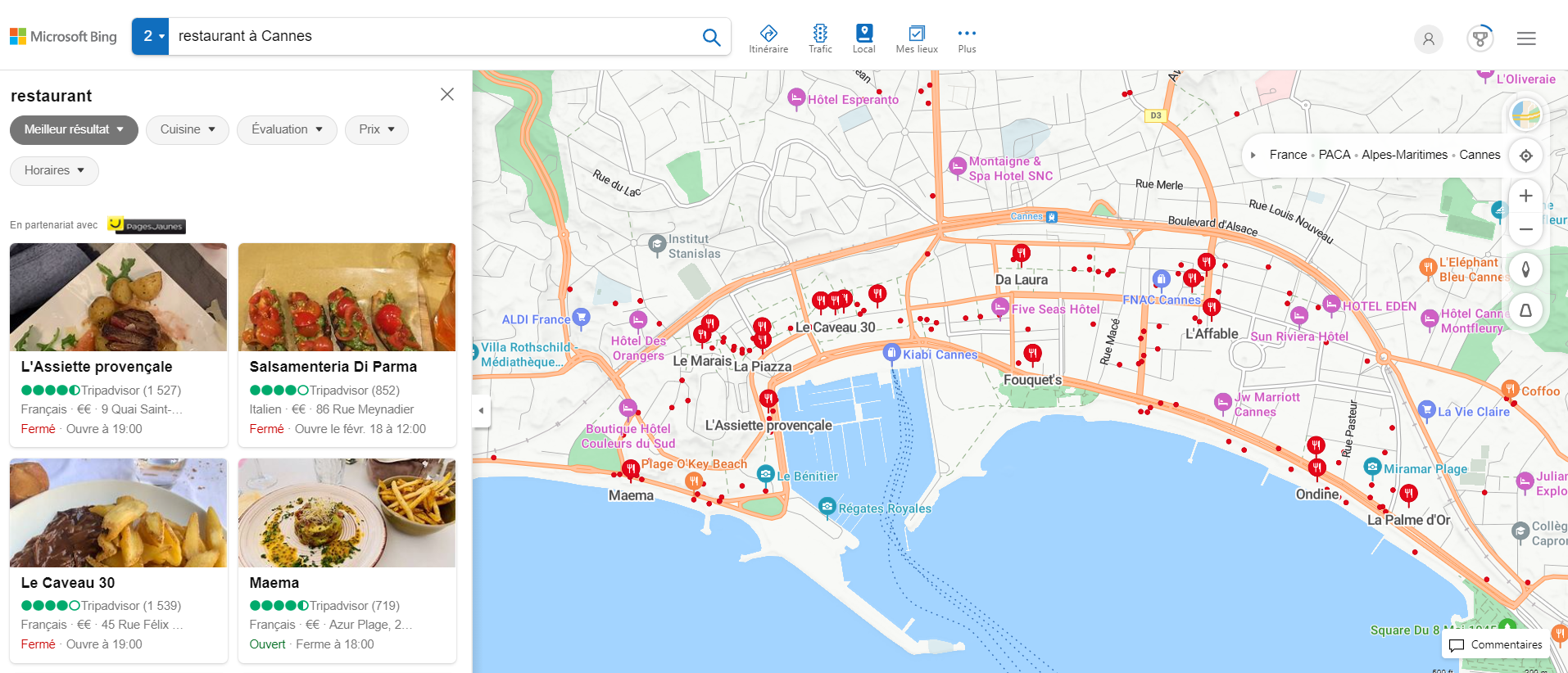Click the magnifying glass search icon

click(x=711, y=37)
